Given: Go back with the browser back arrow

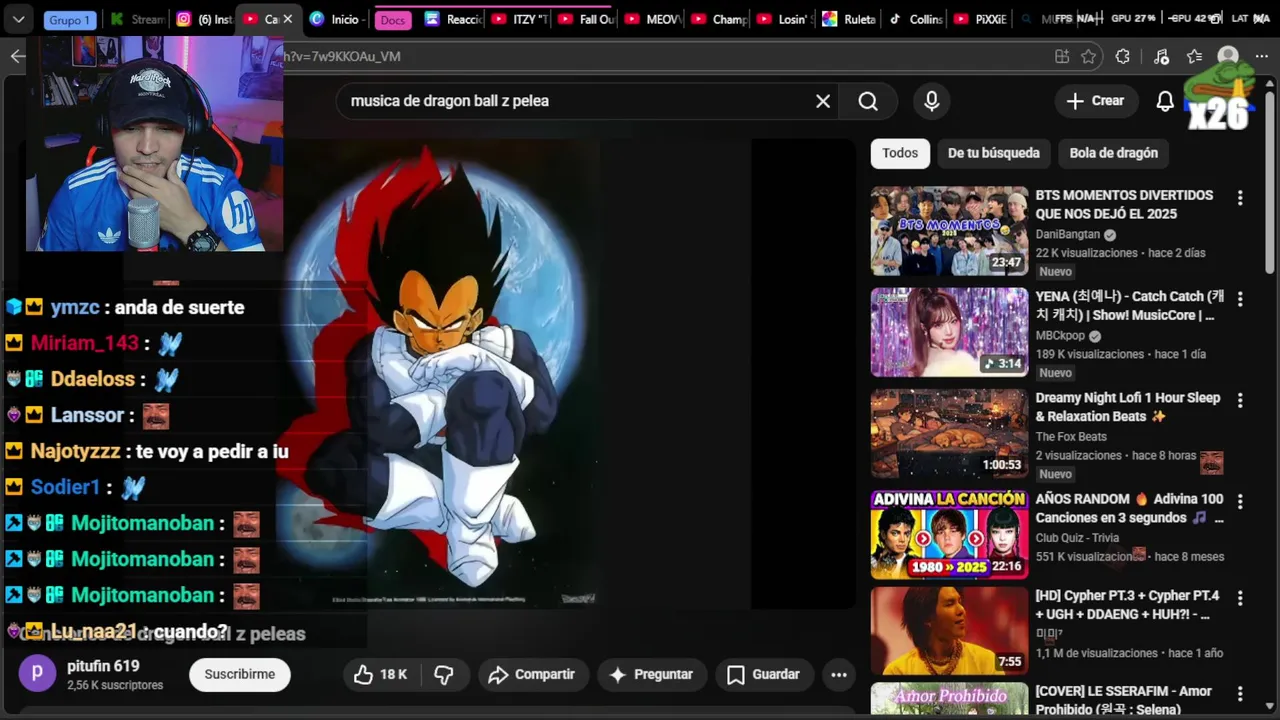Looking at the screenshot, I should 17,56.
